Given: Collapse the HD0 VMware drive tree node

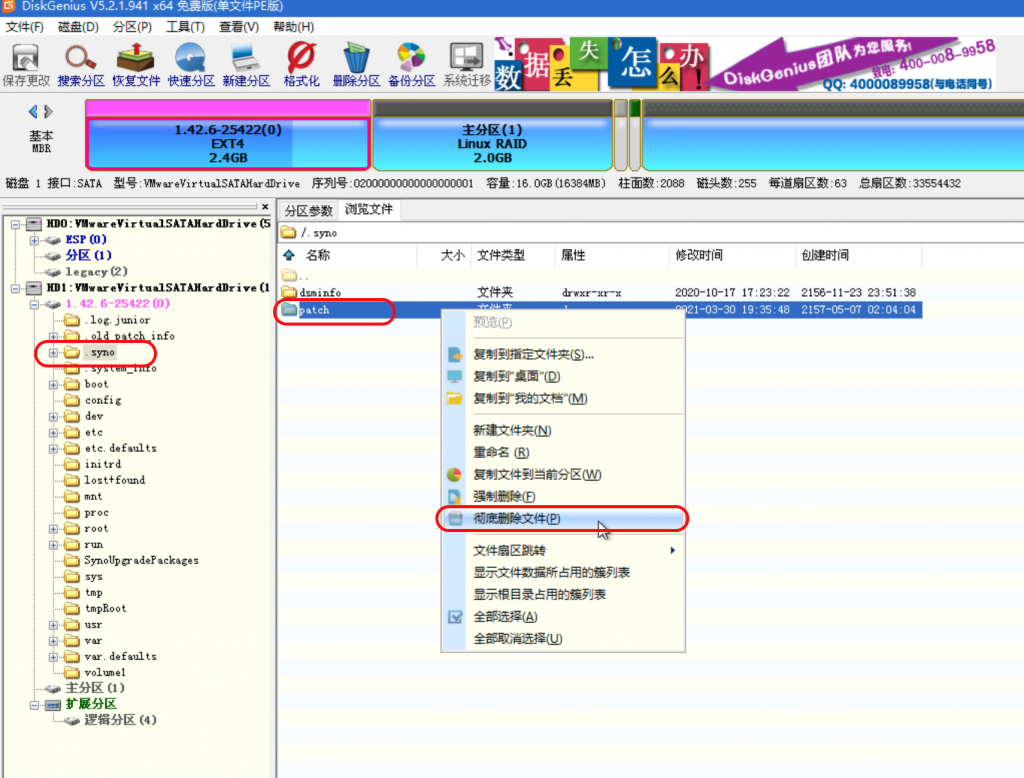Looking at the screenshot, I should coord(15,224).
